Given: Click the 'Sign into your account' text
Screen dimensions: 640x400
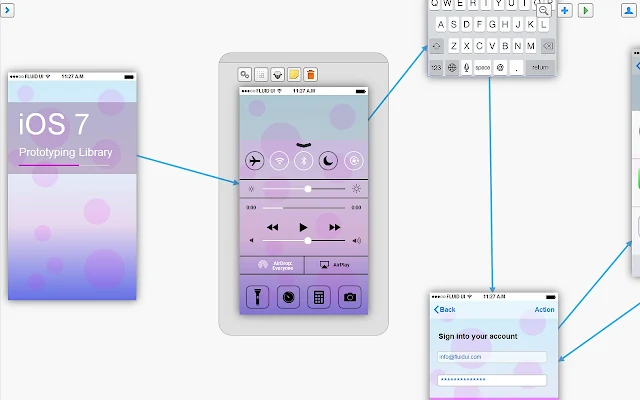Looking at the screenshot, I should [478, 337].
